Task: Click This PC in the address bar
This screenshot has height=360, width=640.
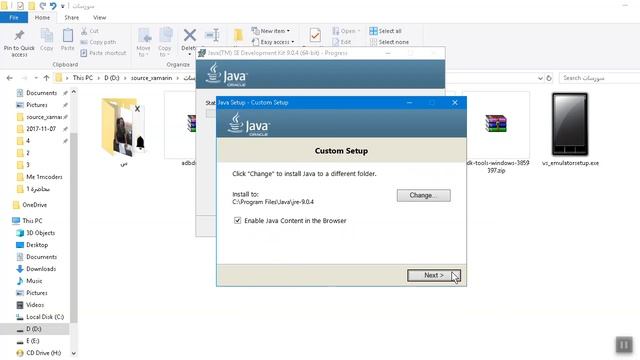Action: pyautogui.click(x=82, y=78)
